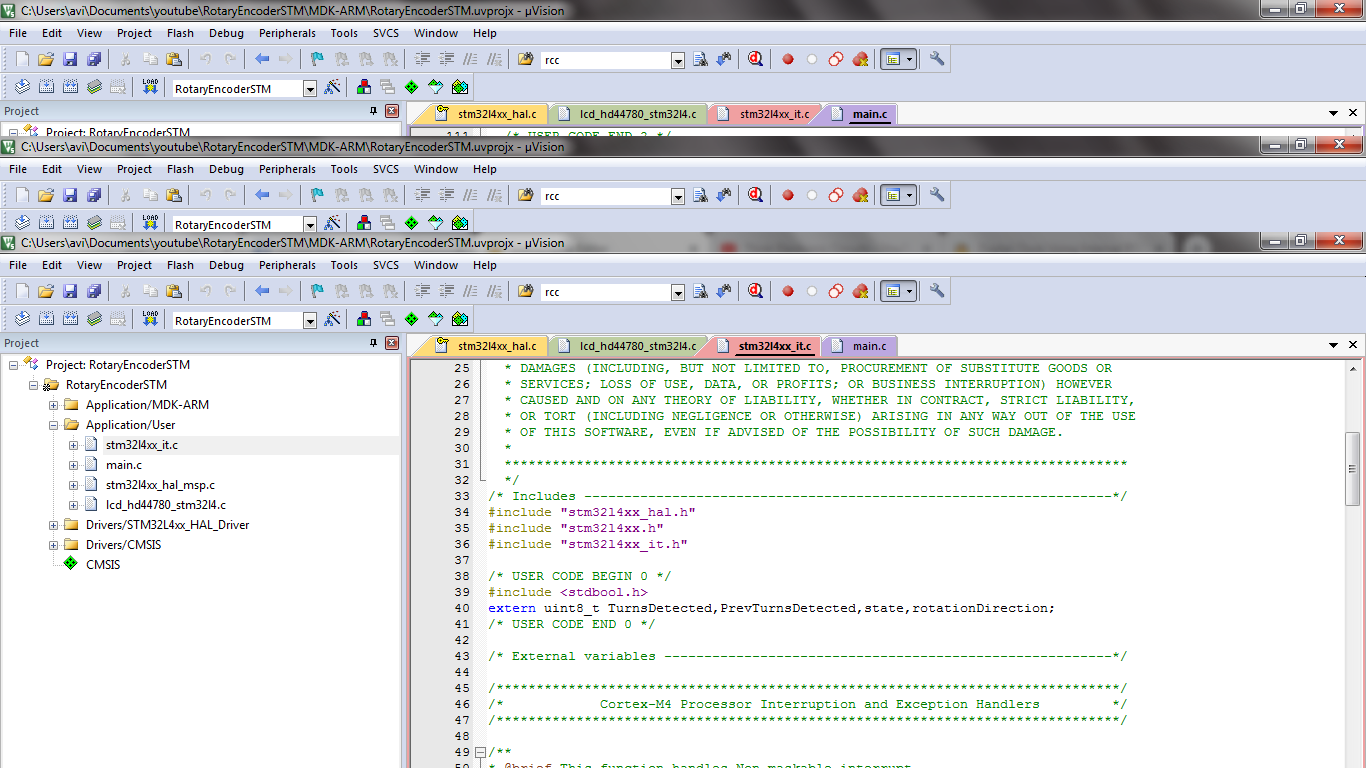Click Translate file icon in front window
Image resolution: width=1366 pixels, height=768 pixels.
21,320
